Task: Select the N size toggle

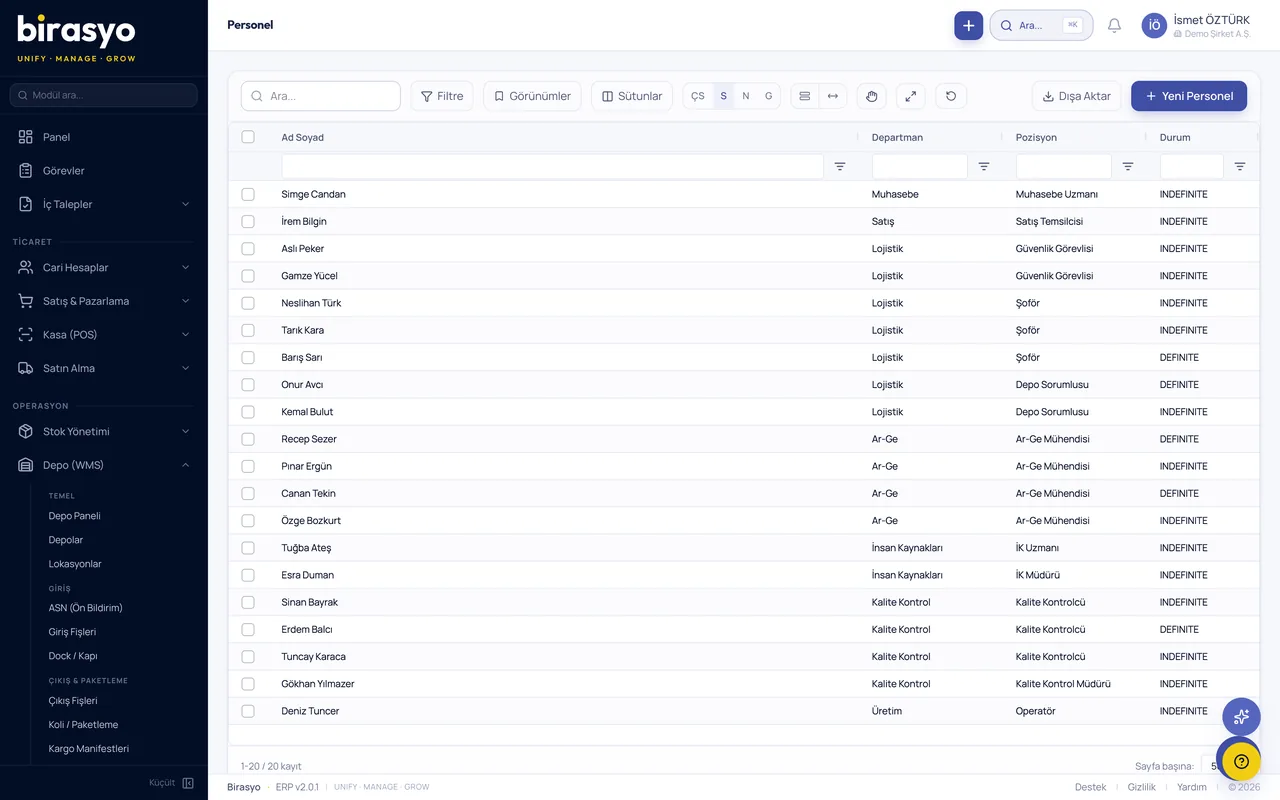Action: point(746,96)
